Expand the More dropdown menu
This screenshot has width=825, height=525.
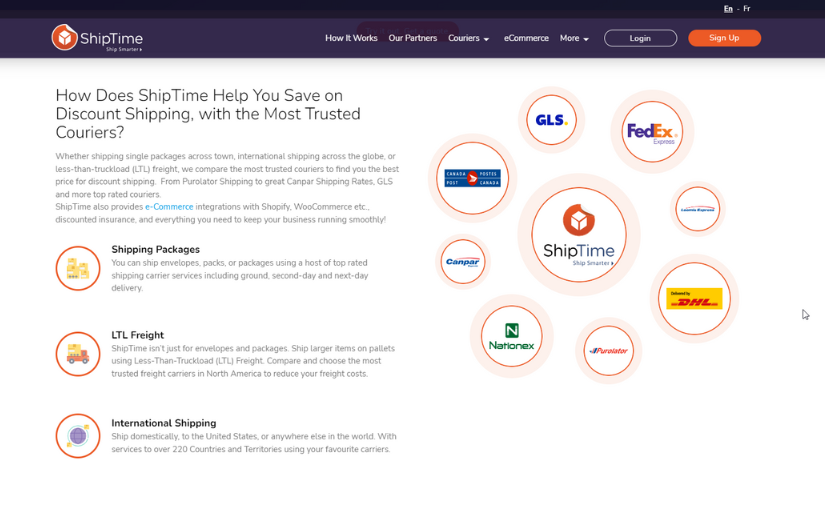tap(574, 38)
